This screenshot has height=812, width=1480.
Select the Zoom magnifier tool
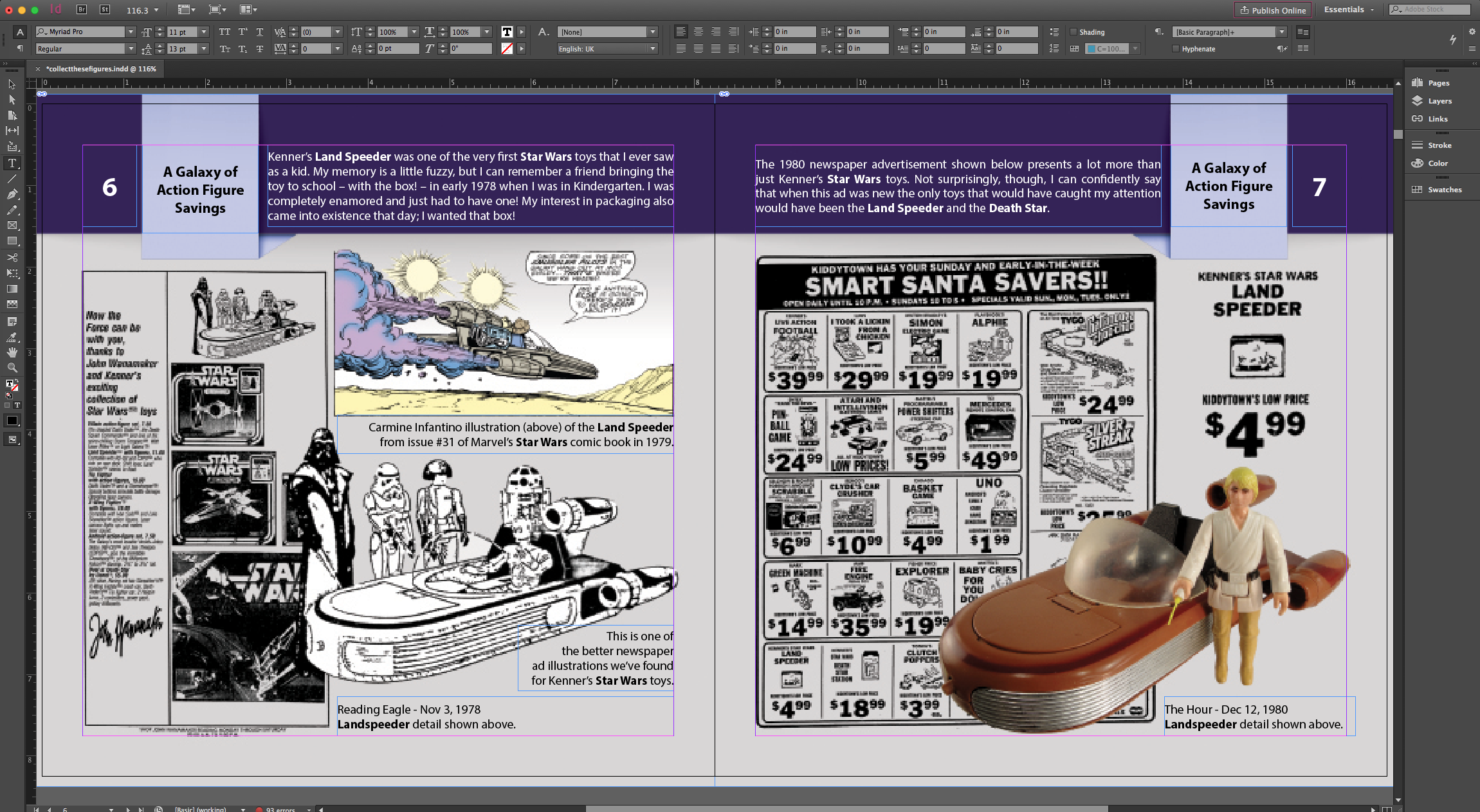(x=12, y=368)
